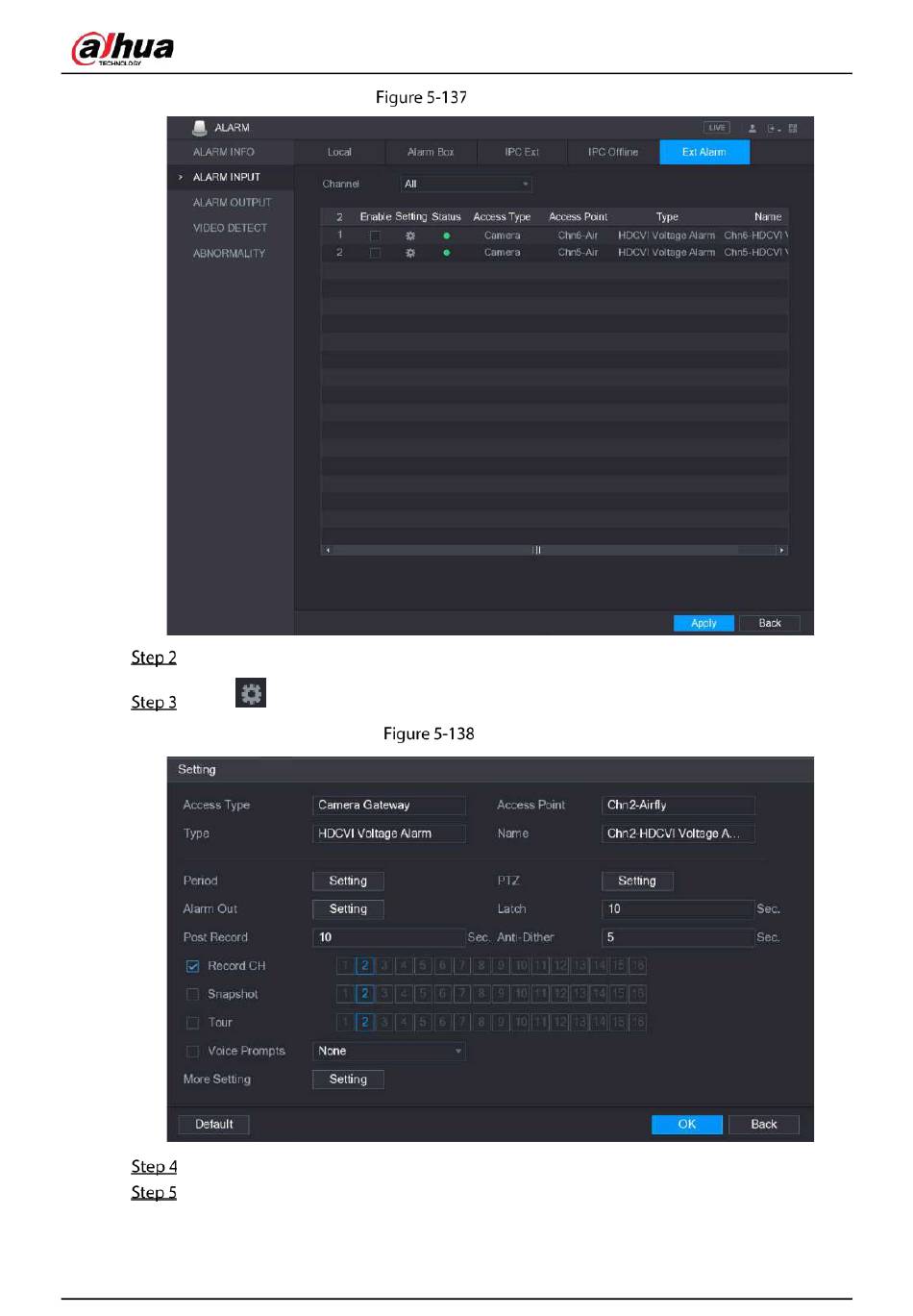
Task: Click Back in the Setting dialog
Action: pos(764,1125)
